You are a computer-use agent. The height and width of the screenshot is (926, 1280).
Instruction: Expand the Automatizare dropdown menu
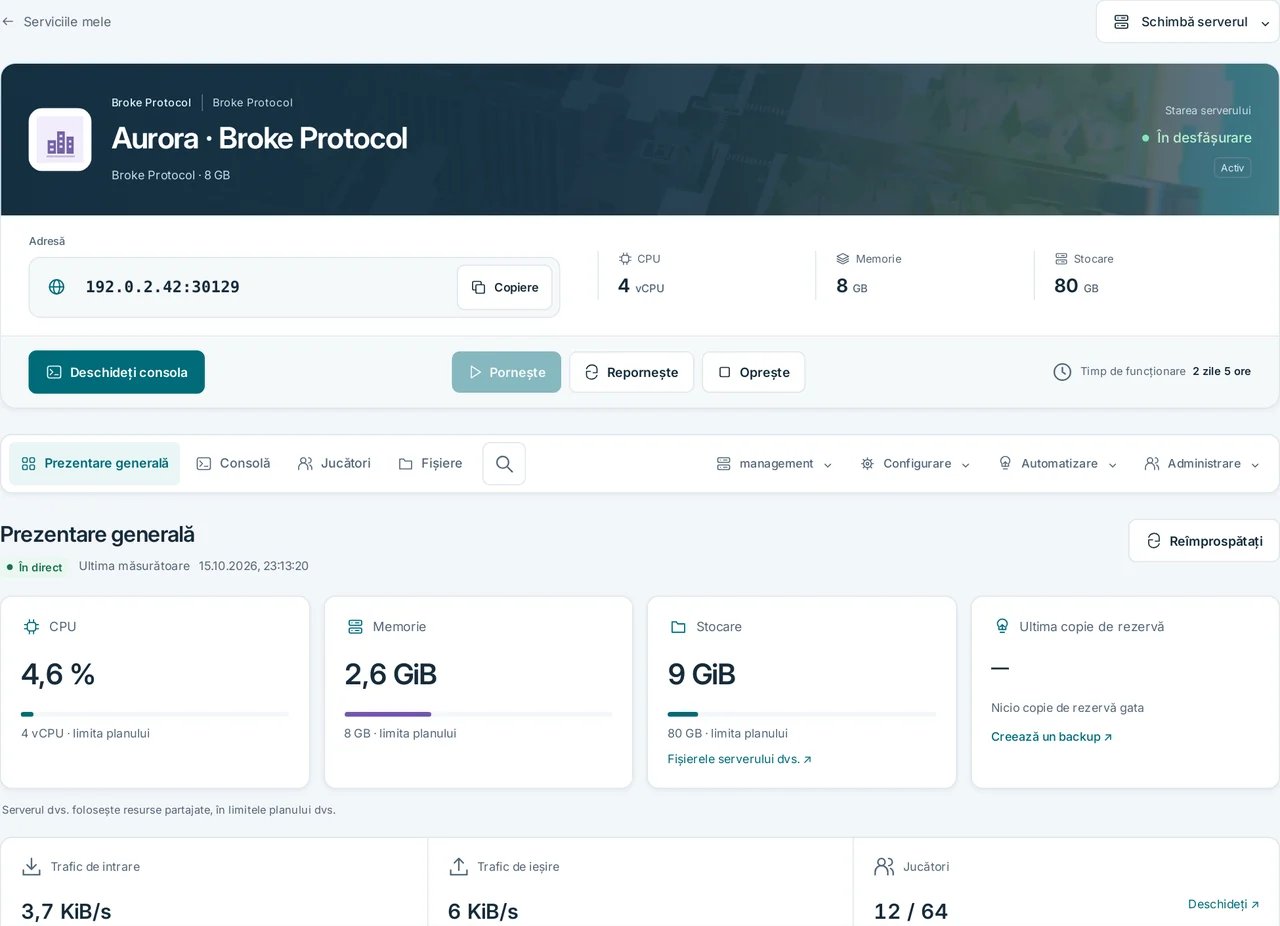pos(1058,464)
